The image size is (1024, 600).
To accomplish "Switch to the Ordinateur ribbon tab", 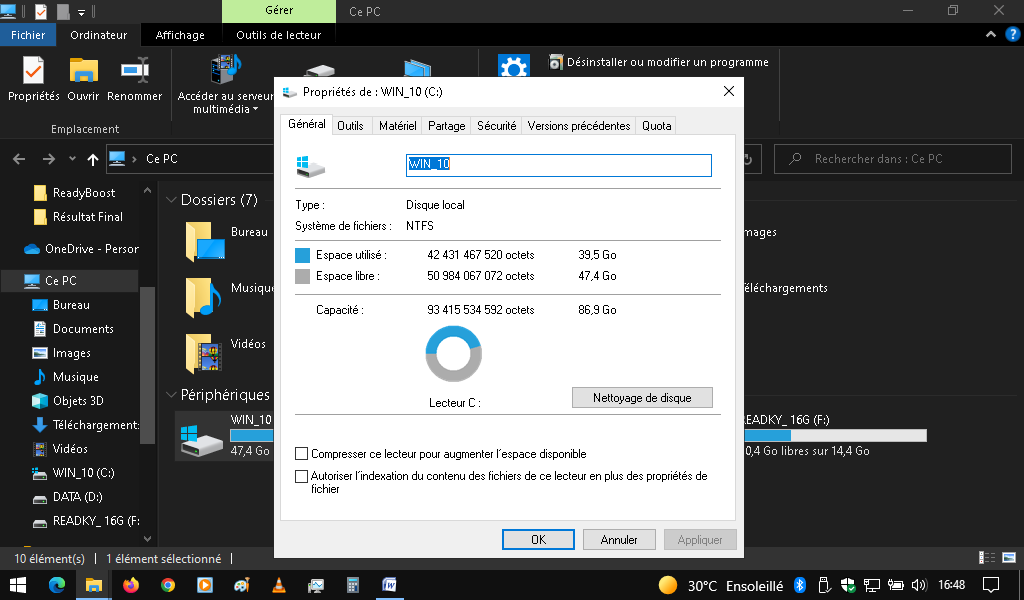I will 99,35.
